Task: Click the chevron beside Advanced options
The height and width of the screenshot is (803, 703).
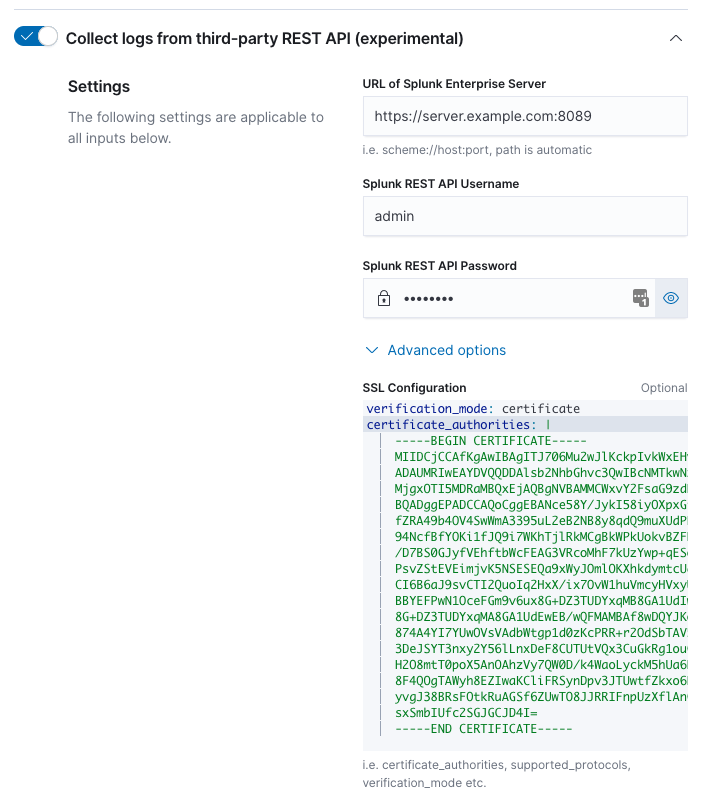Action: 371,350
